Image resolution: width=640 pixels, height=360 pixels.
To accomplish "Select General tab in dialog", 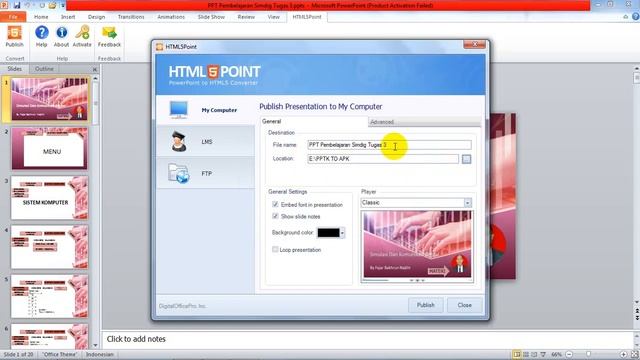I will click(x=314, y=121).
